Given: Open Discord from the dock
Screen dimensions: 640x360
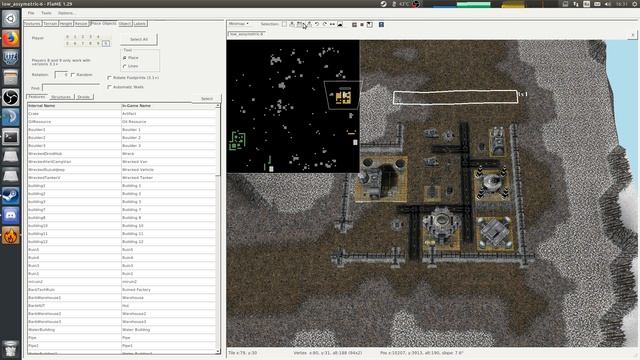Looking at the screenshot, I should (x=11, y=216).
